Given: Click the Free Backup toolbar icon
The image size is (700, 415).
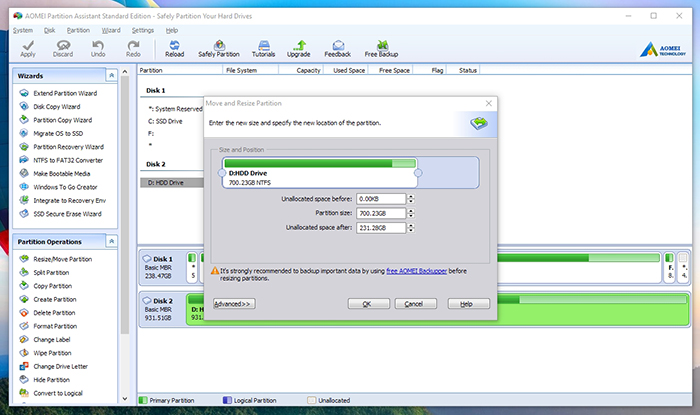Looking at the screenshot, I should point(381,49).
